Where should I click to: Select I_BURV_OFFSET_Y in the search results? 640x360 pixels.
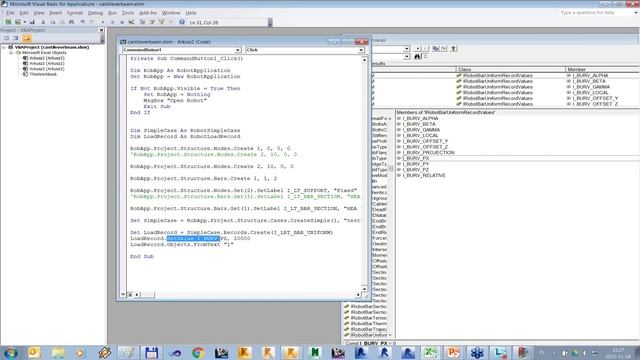click(x=595, y=98)
